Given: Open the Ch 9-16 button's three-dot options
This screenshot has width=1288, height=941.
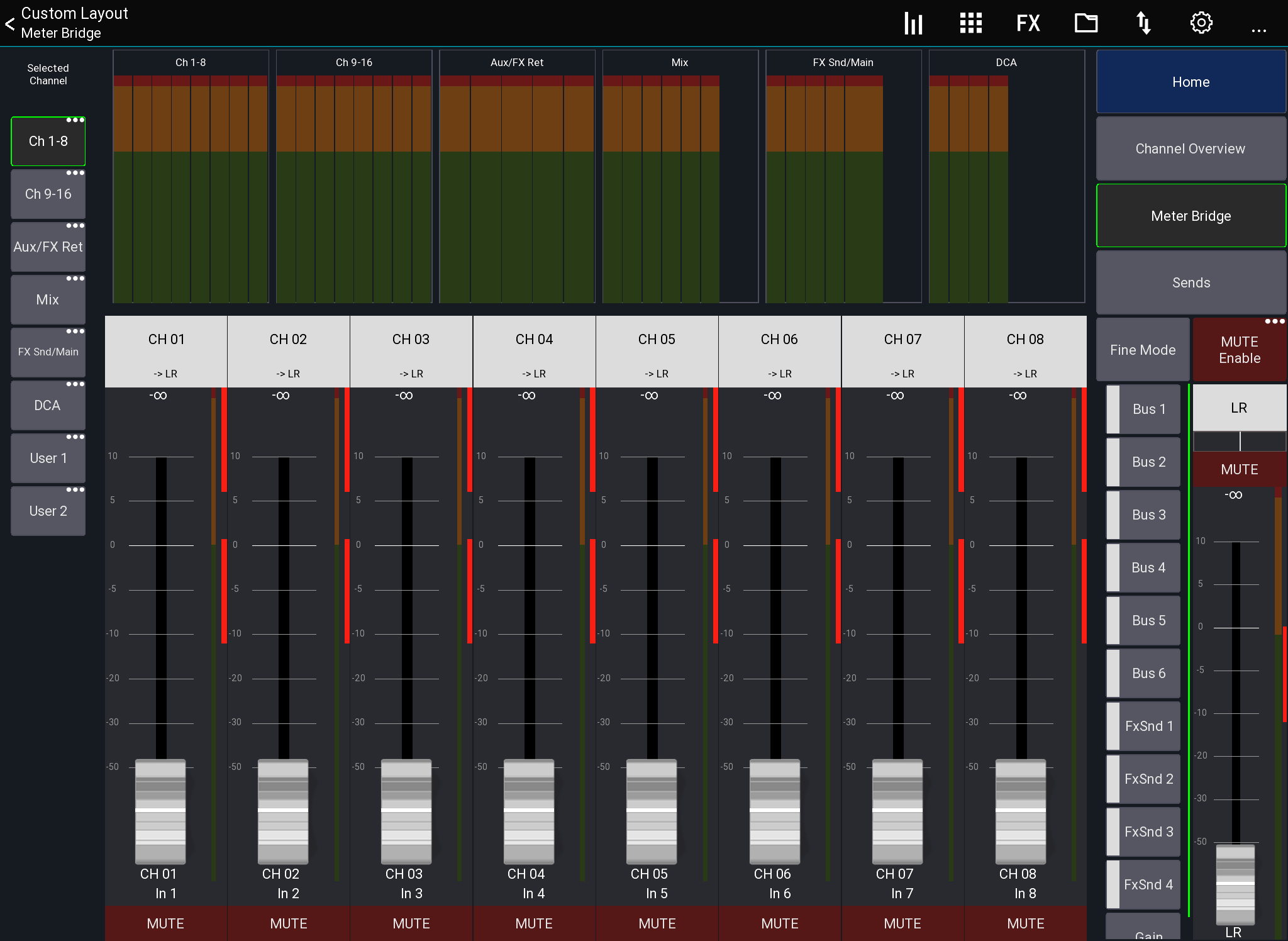Looking at the screenshot, I should click(75, 173).
